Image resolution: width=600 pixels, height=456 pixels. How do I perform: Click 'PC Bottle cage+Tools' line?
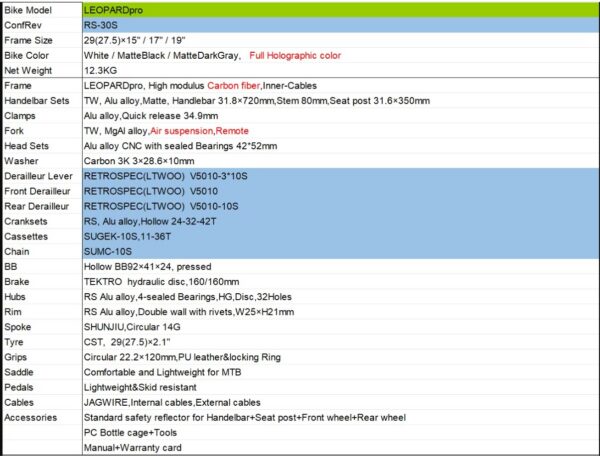[130, 433]
